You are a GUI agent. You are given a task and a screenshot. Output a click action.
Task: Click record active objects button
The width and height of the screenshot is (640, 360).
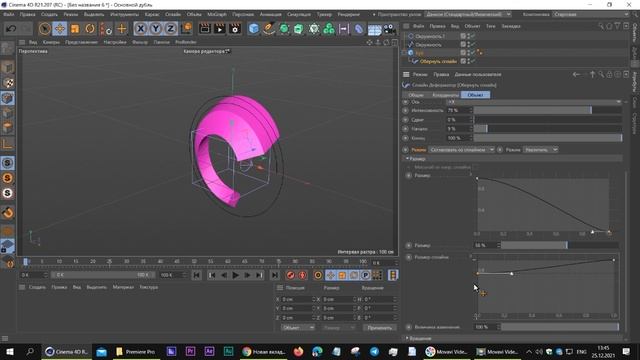(291, 275)
